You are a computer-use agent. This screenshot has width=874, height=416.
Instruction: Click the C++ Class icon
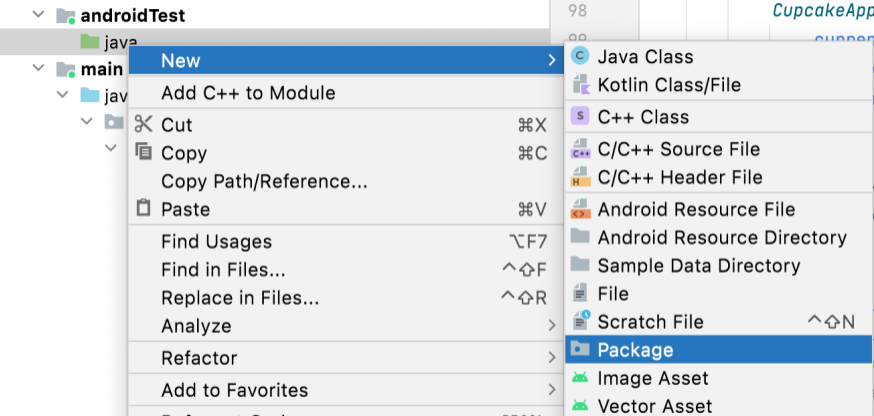click(580, 117)
